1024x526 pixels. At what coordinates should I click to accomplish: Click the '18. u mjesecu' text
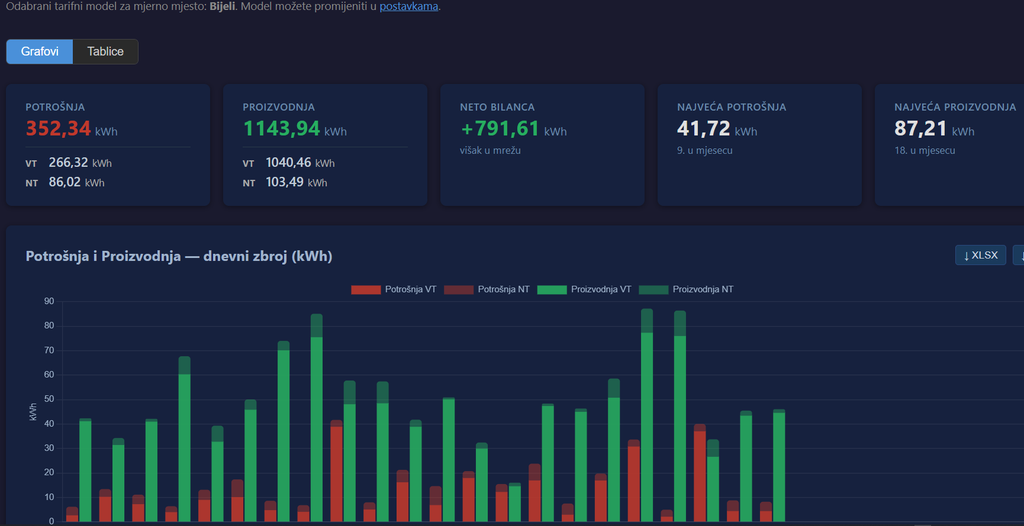pos(925,150)
